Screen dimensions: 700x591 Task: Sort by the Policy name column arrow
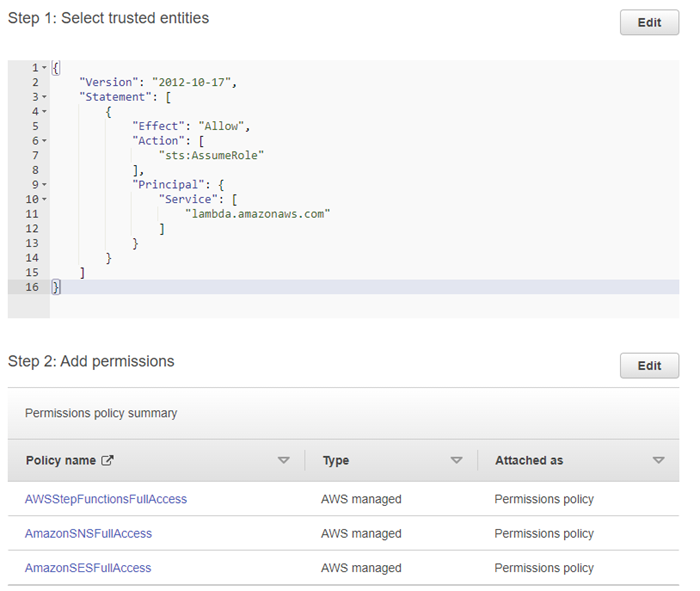point(283,461)
